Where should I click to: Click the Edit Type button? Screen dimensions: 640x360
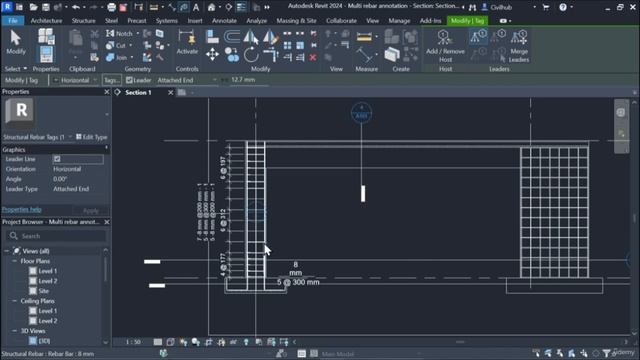(x=91, y=137)
